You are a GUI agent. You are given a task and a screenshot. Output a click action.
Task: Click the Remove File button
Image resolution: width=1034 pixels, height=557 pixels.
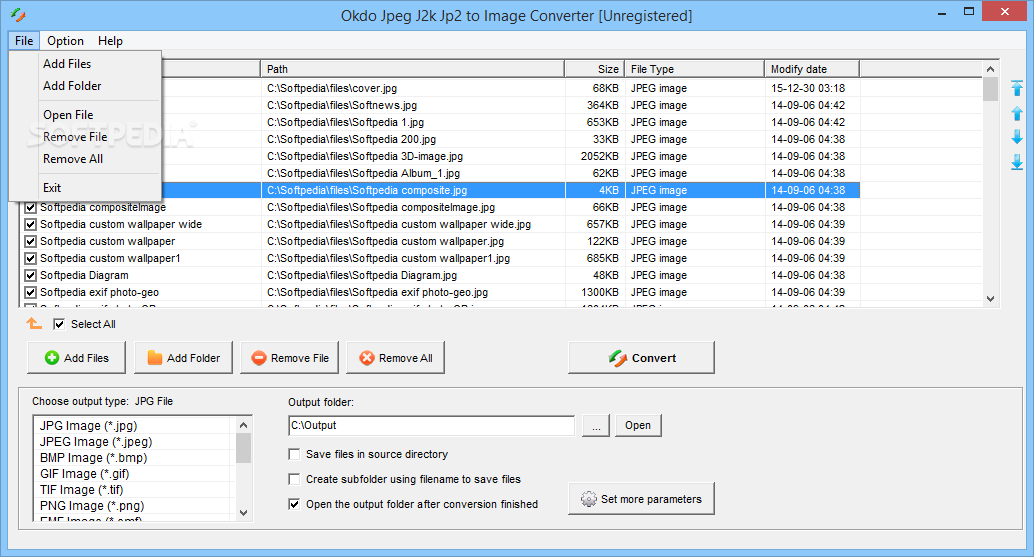pos(289,358)
